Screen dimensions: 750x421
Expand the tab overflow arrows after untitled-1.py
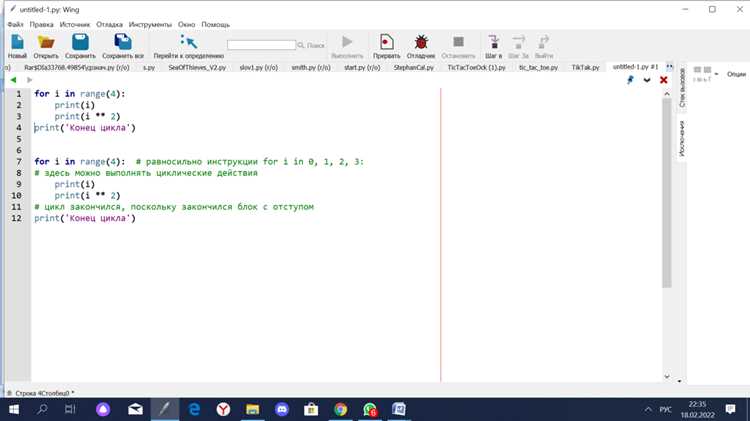(670, 67)
